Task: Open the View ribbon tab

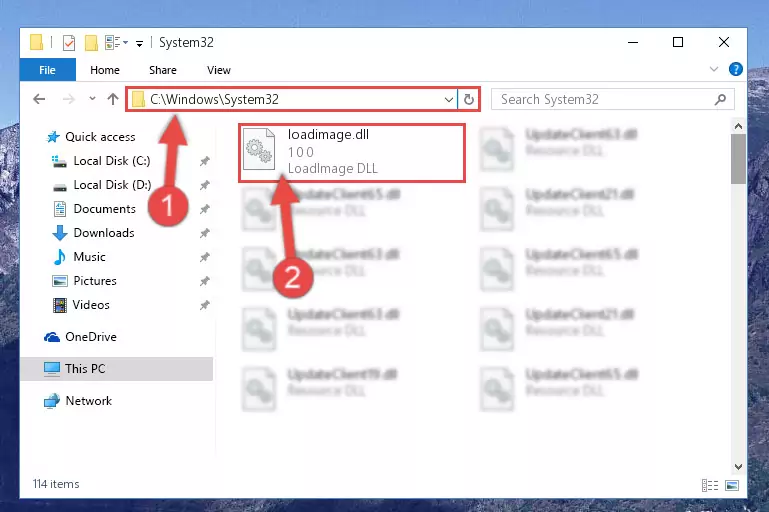Action: point(219,70)
